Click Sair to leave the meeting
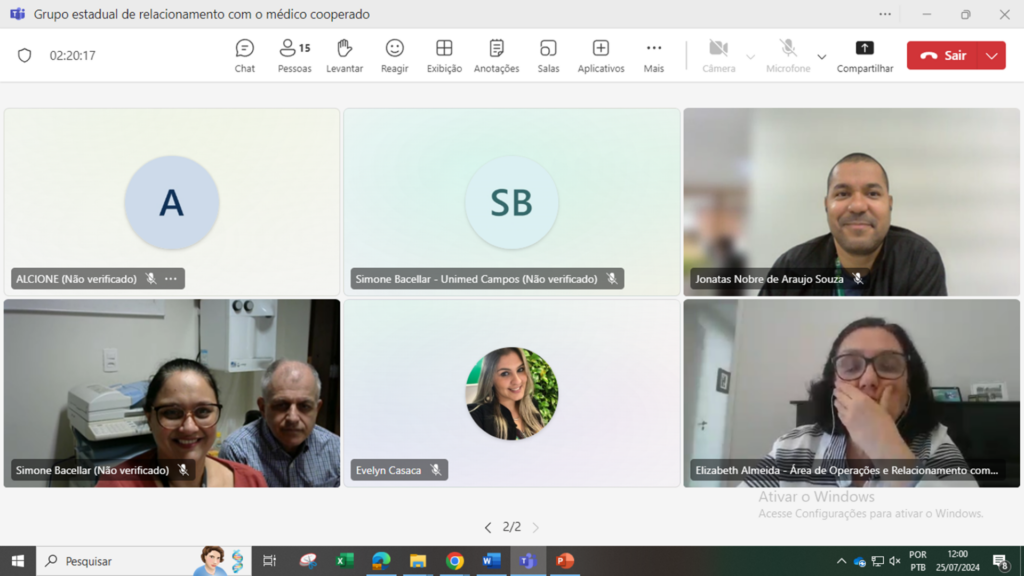1024x576 pixels. coord(943,56)
